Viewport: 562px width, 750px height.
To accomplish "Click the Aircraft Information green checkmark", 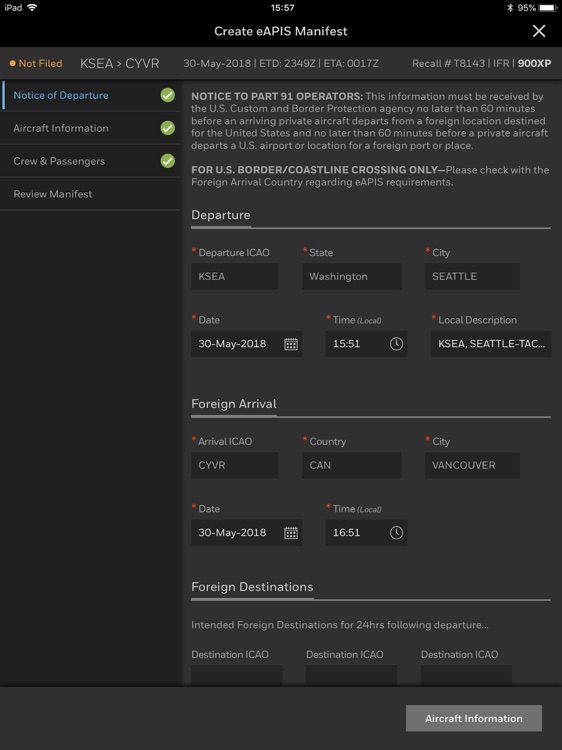I will (167, 128).
